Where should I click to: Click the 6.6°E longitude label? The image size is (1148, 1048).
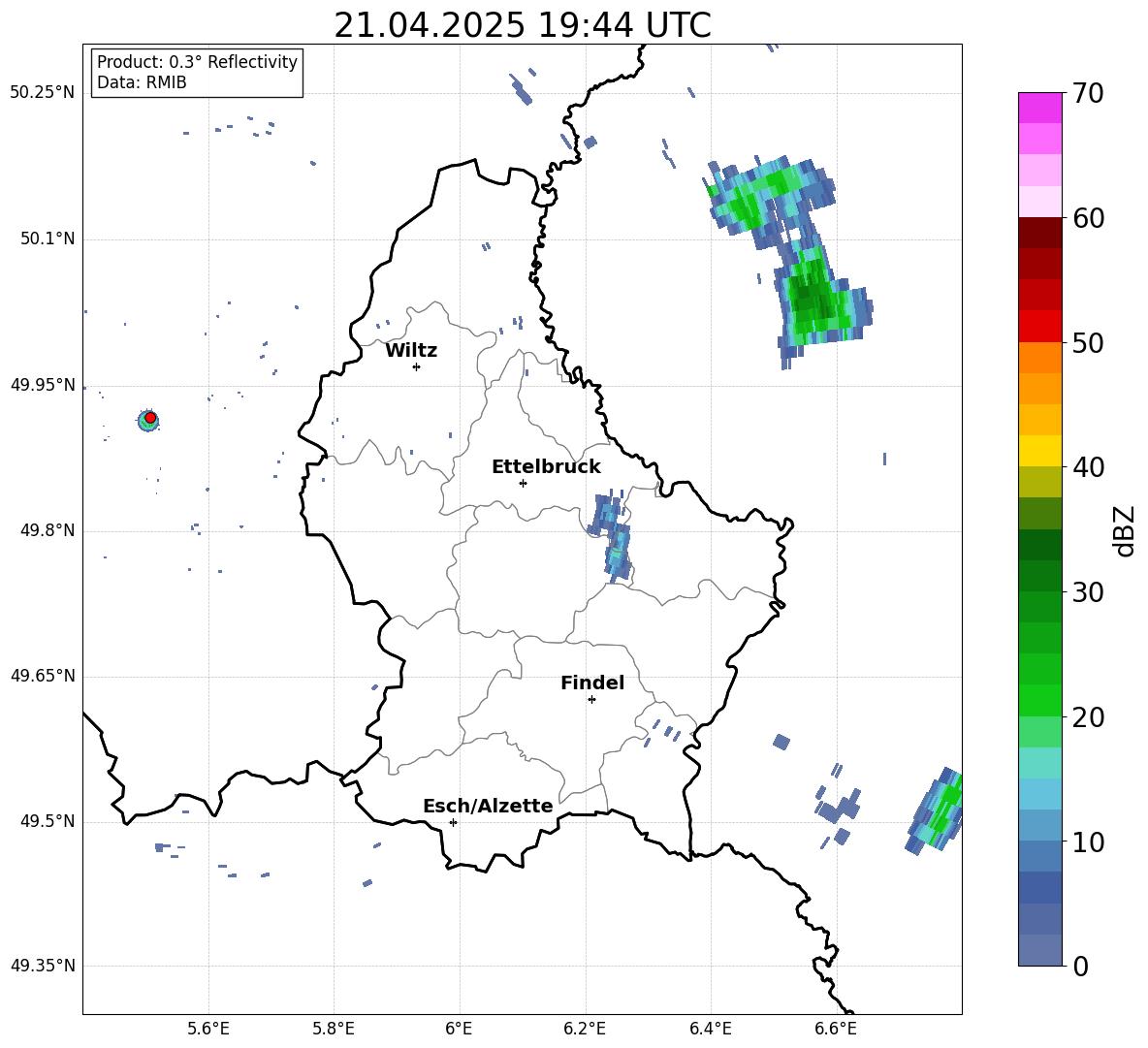pyautogui.click(x=836, y=1029)
